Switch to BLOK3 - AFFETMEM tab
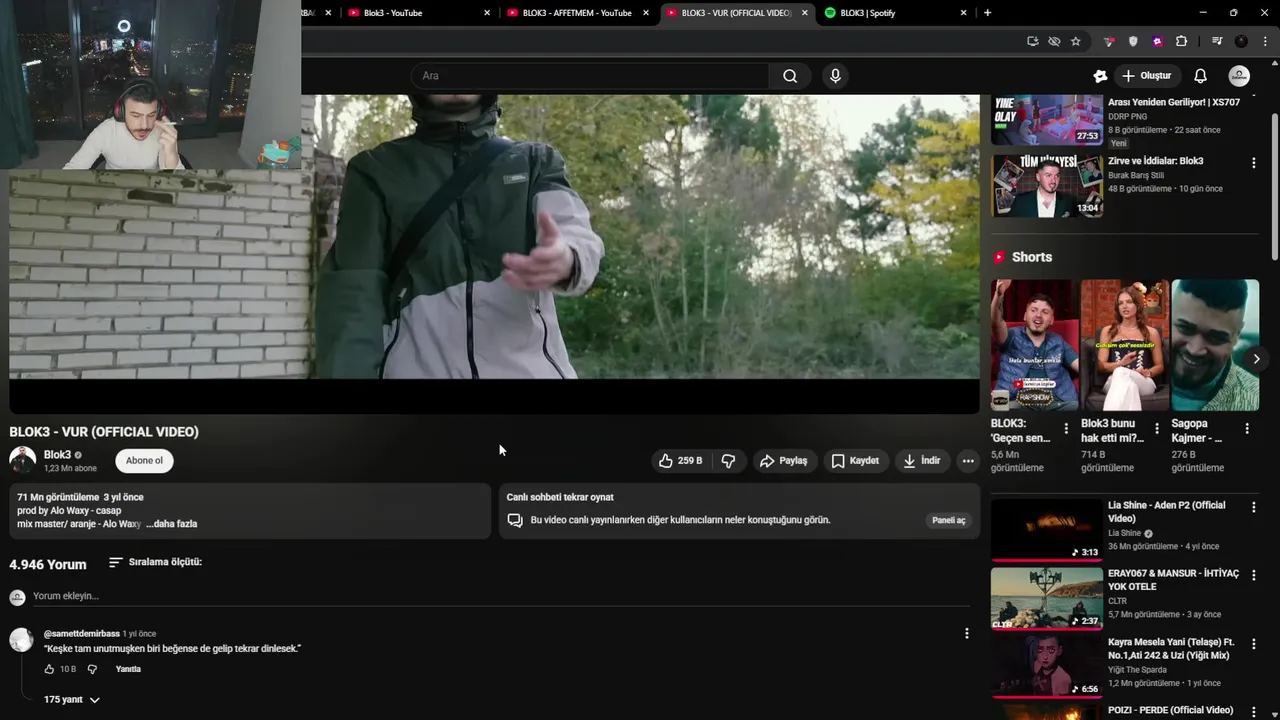 [x=578, y=13]
